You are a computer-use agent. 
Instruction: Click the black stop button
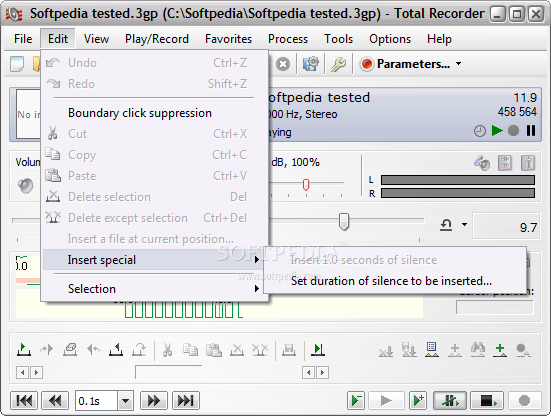click(487, 401)
